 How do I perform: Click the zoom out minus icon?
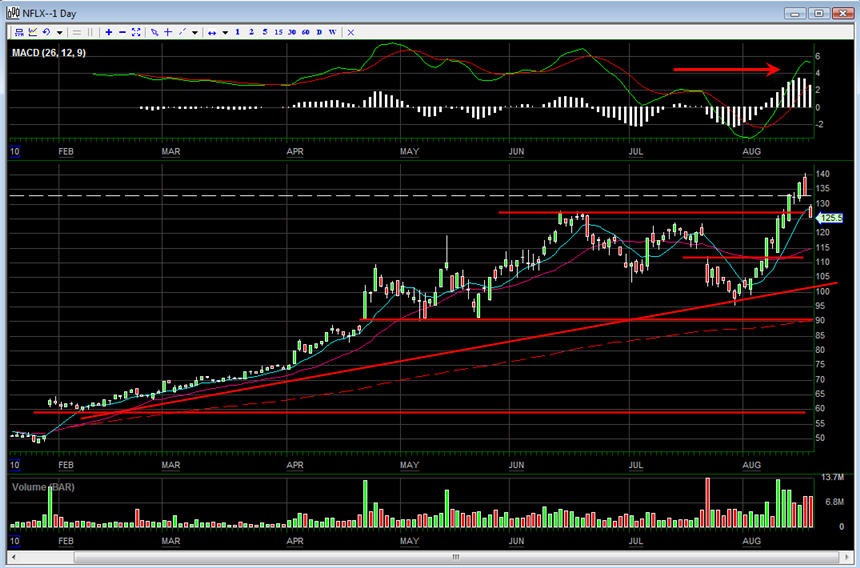122,32
